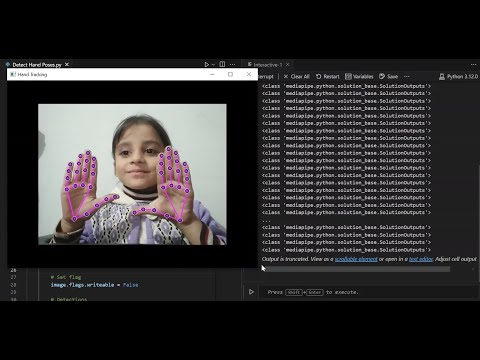480x360 pixels.
Task: Select the Python 3.12.0 kernel picker
Action: pyautogui.click(x=458, y=77)
